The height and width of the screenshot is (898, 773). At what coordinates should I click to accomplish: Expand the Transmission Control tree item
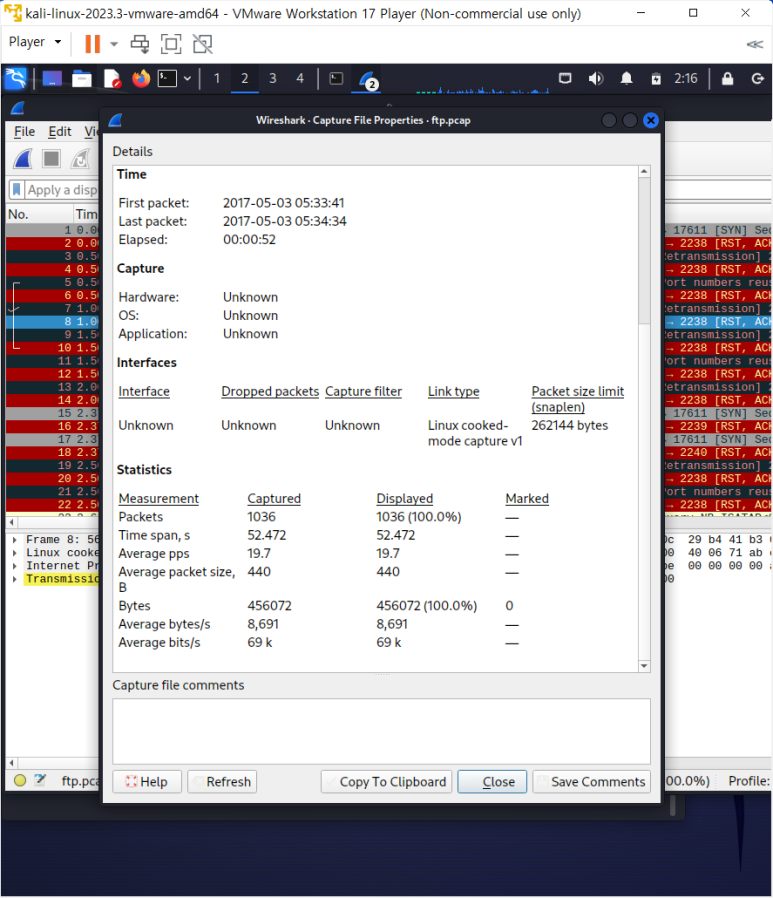tap(15, 579)
